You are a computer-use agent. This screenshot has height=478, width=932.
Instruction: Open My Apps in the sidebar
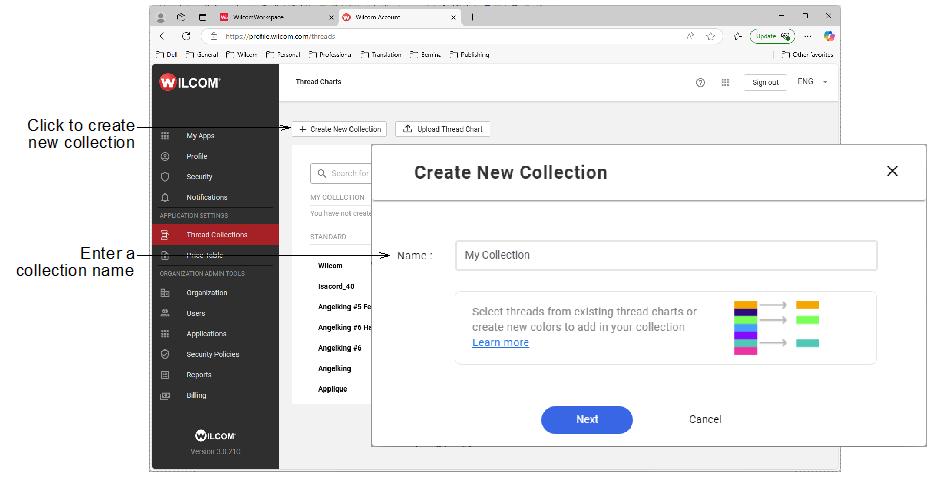(200, 136)
